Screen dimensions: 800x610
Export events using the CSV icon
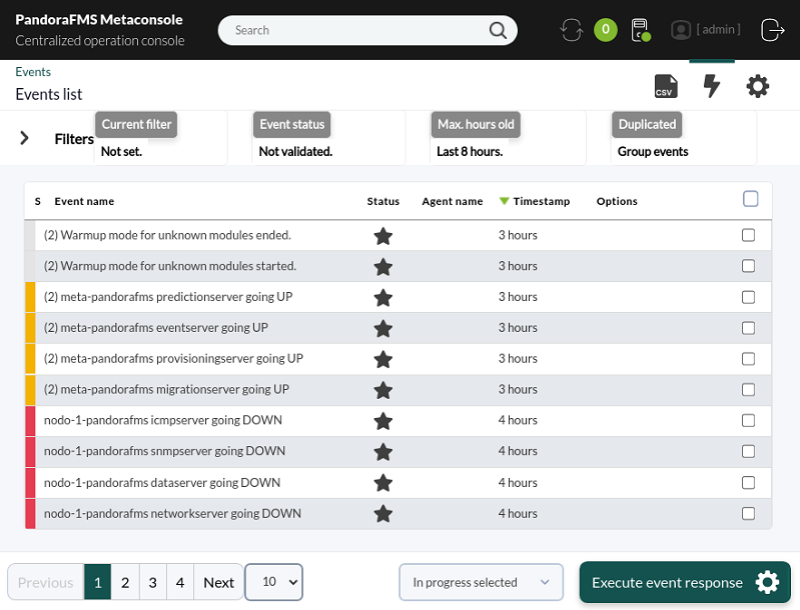[x=666, y=86]
